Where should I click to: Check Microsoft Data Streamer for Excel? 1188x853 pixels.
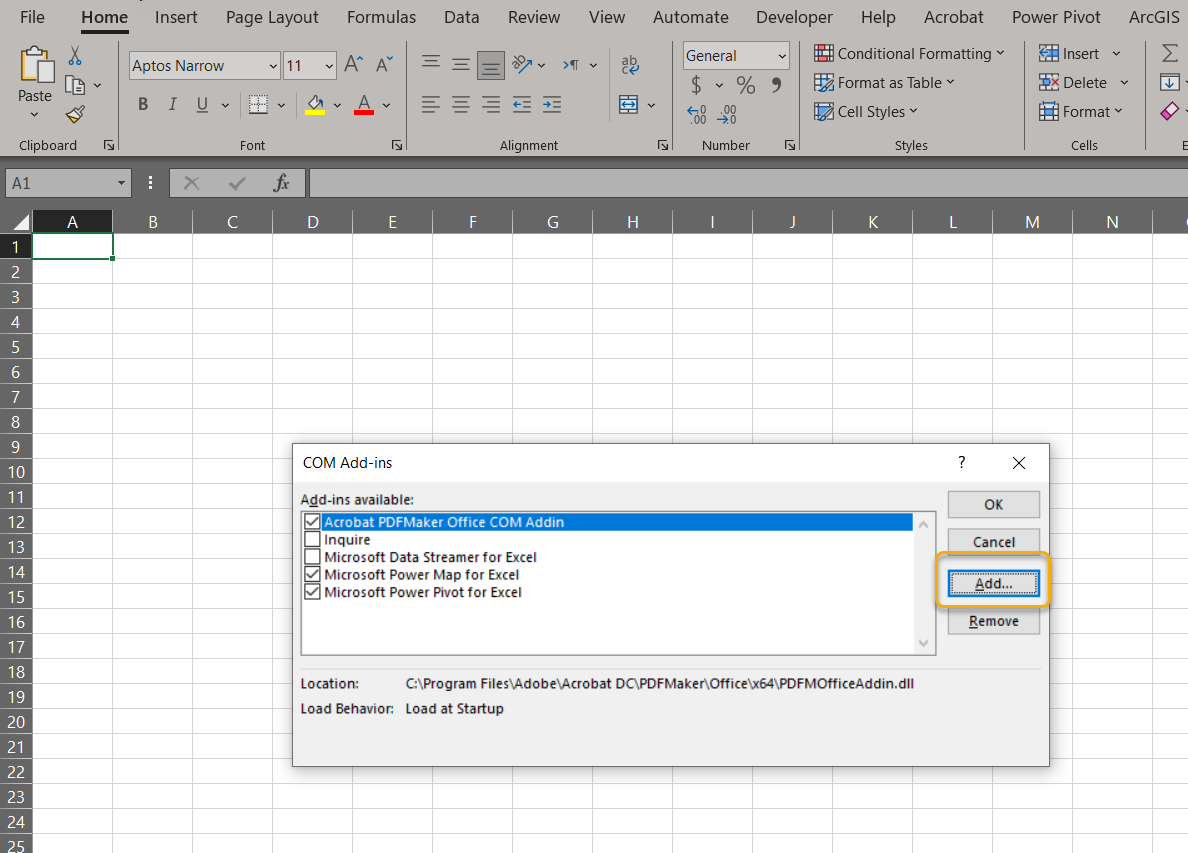click(x=312, y=556)
